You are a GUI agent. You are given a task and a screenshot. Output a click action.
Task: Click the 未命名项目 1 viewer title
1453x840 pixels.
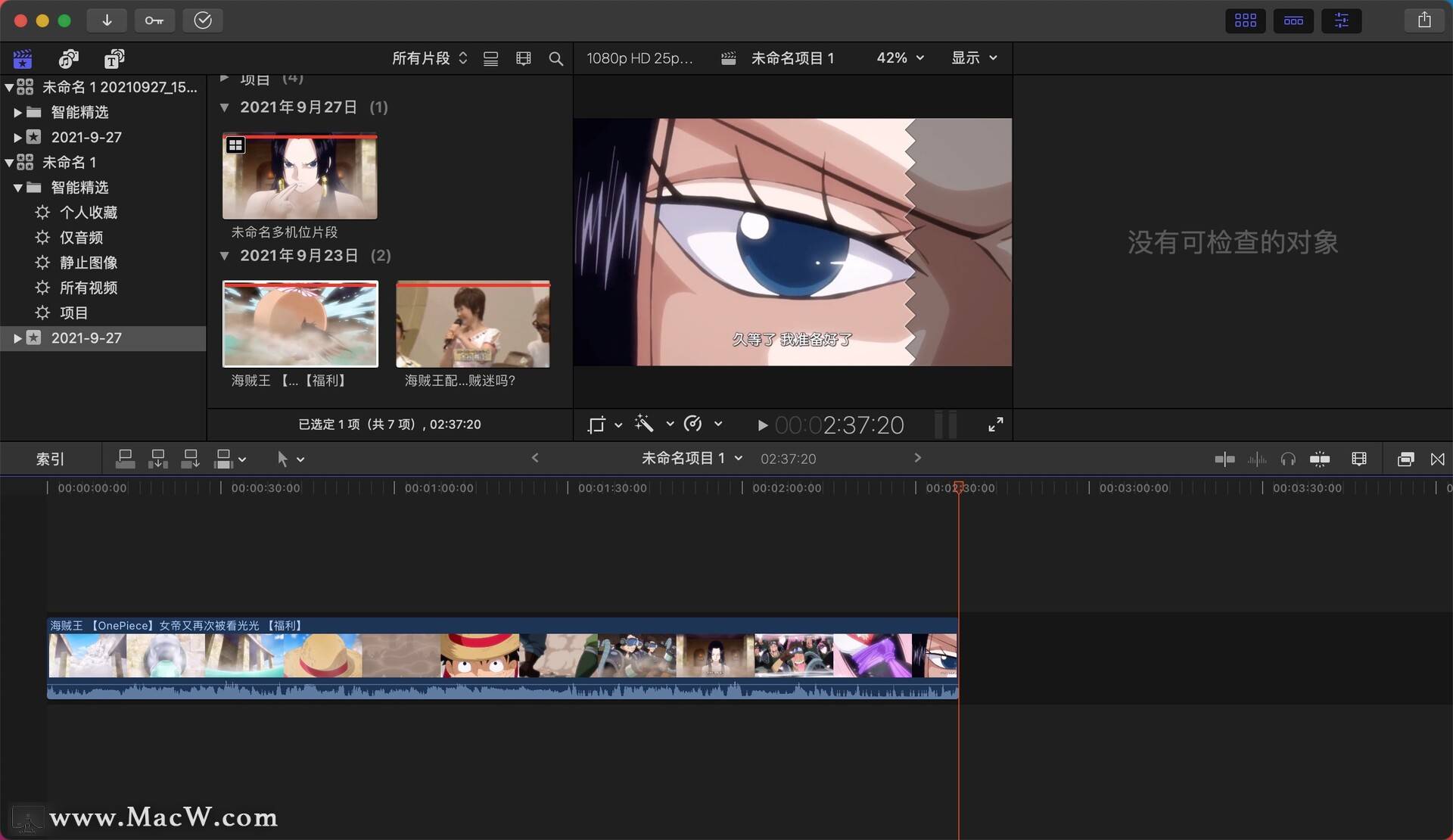tap(792, 58)
